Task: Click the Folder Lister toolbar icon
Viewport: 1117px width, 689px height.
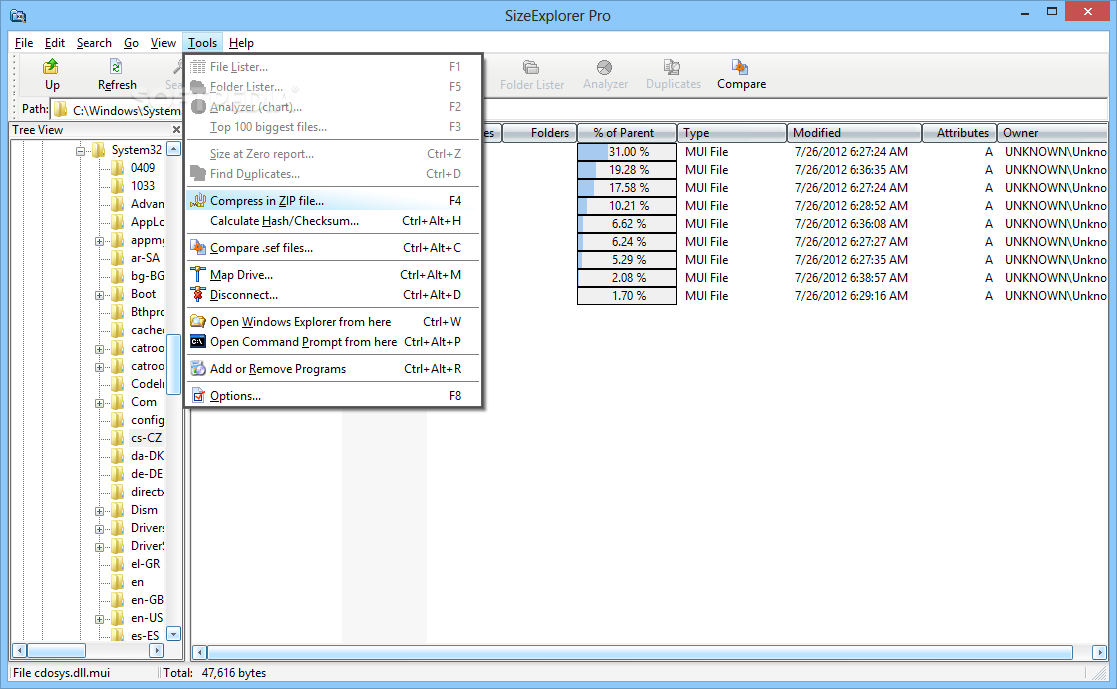Action: point(531,67)
